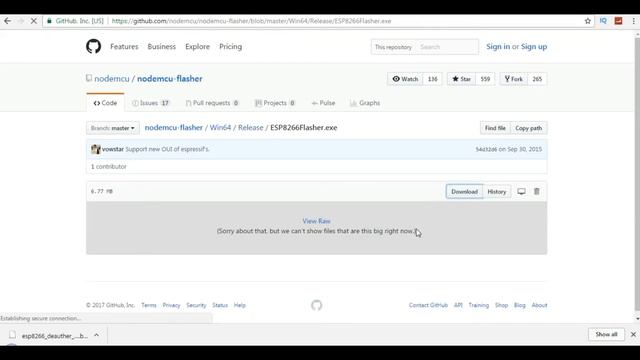Open nodemcu owner link
The image size is (640, 360).
coord(112,79)
